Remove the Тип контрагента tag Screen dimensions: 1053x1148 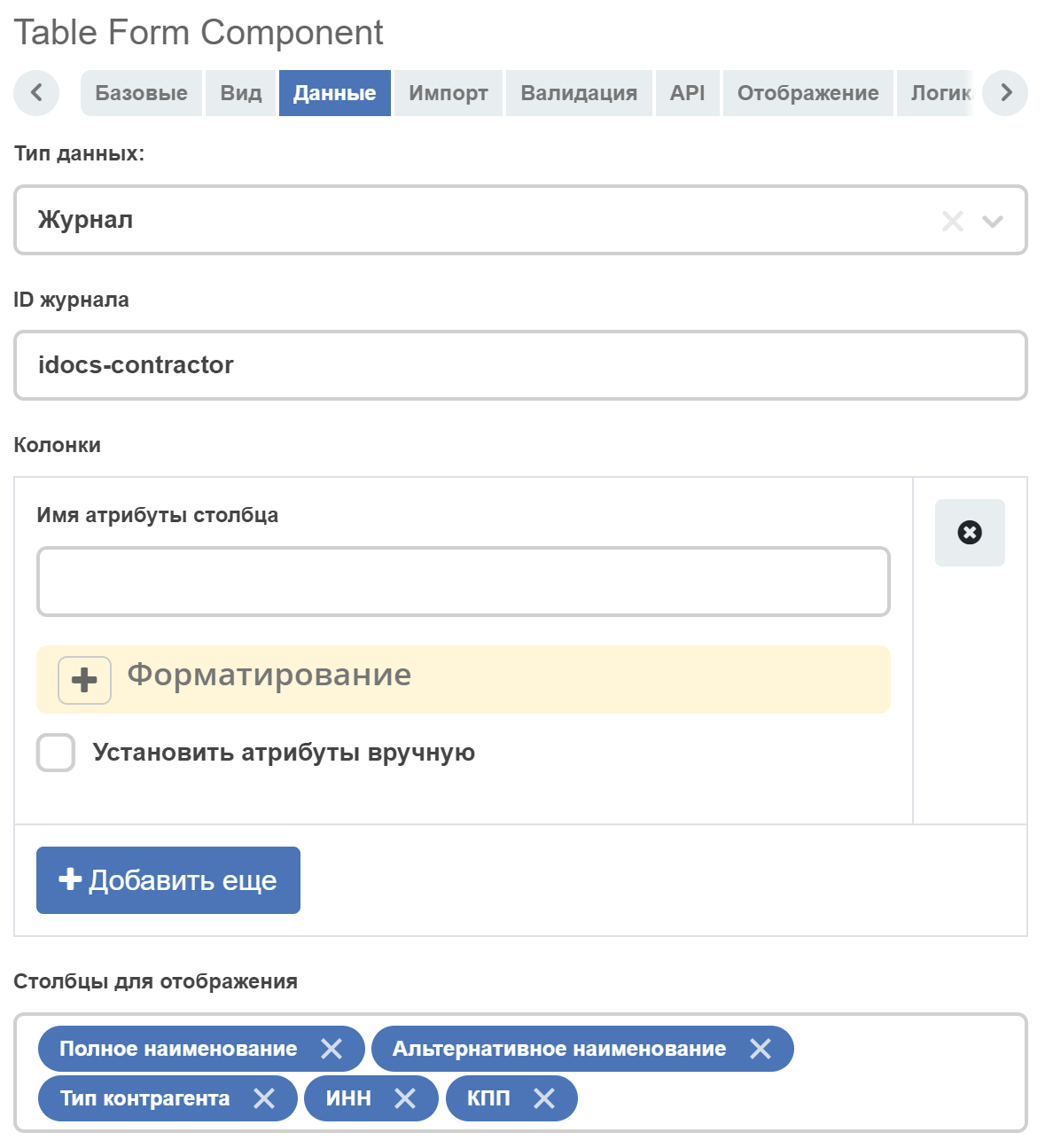coord(264,1098)
